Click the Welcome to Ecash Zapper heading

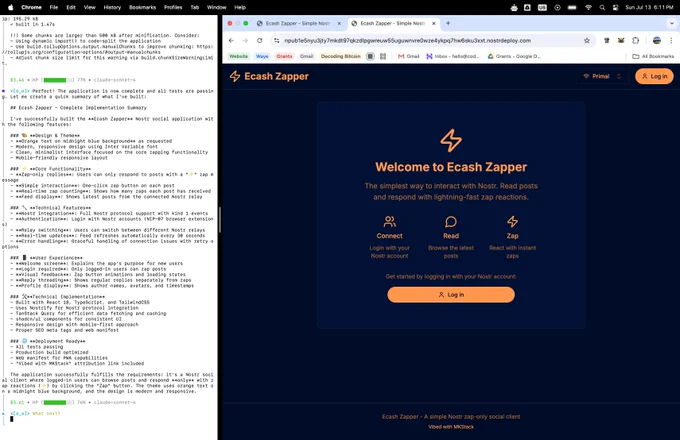(451, 167)
